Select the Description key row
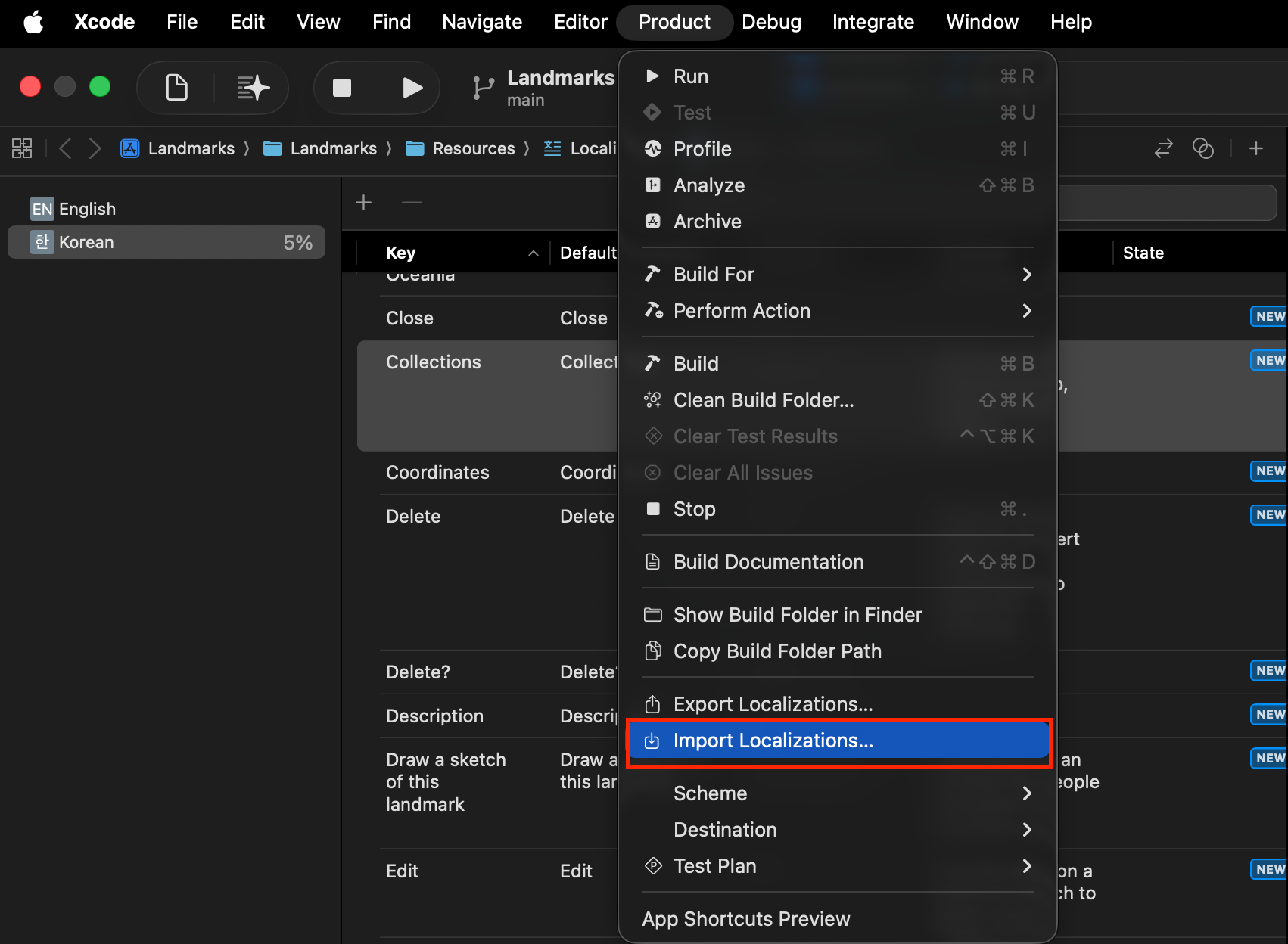 [x=434, y=716]
